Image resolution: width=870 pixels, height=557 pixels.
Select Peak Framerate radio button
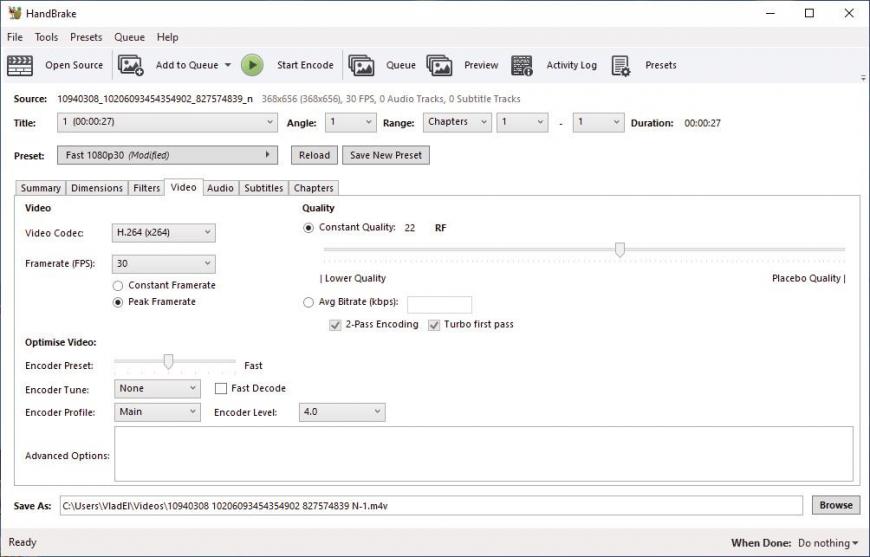[x=118, y=302]
